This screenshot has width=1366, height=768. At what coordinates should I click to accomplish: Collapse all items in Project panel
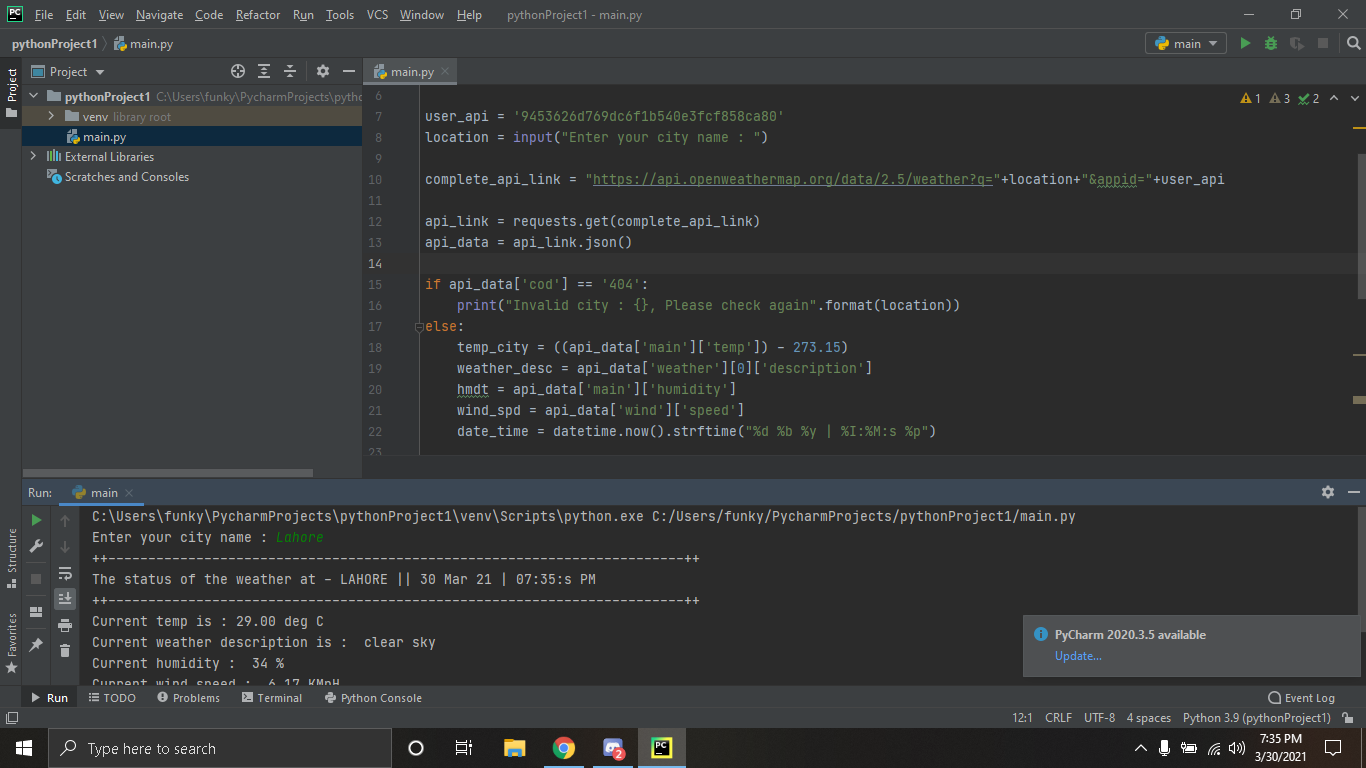pos(290,71)
